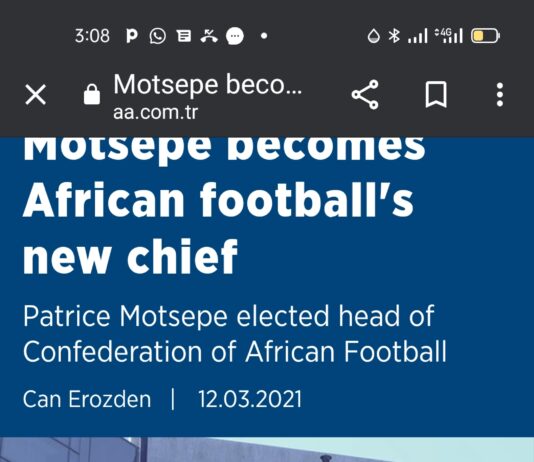The image size is (534, 462).
Task: Tap author name Can Erozden
Action: [x=87, y=399]
